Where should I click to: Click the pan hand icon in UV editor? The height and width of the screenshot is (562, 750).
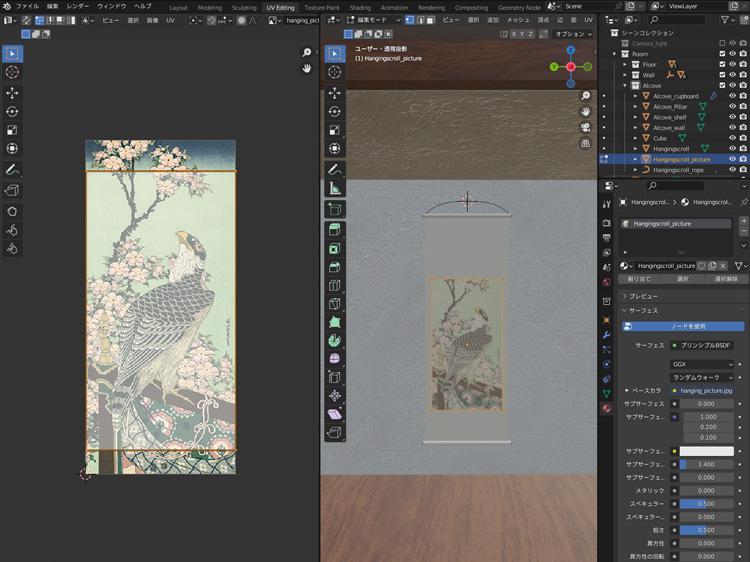coord(308,68)
